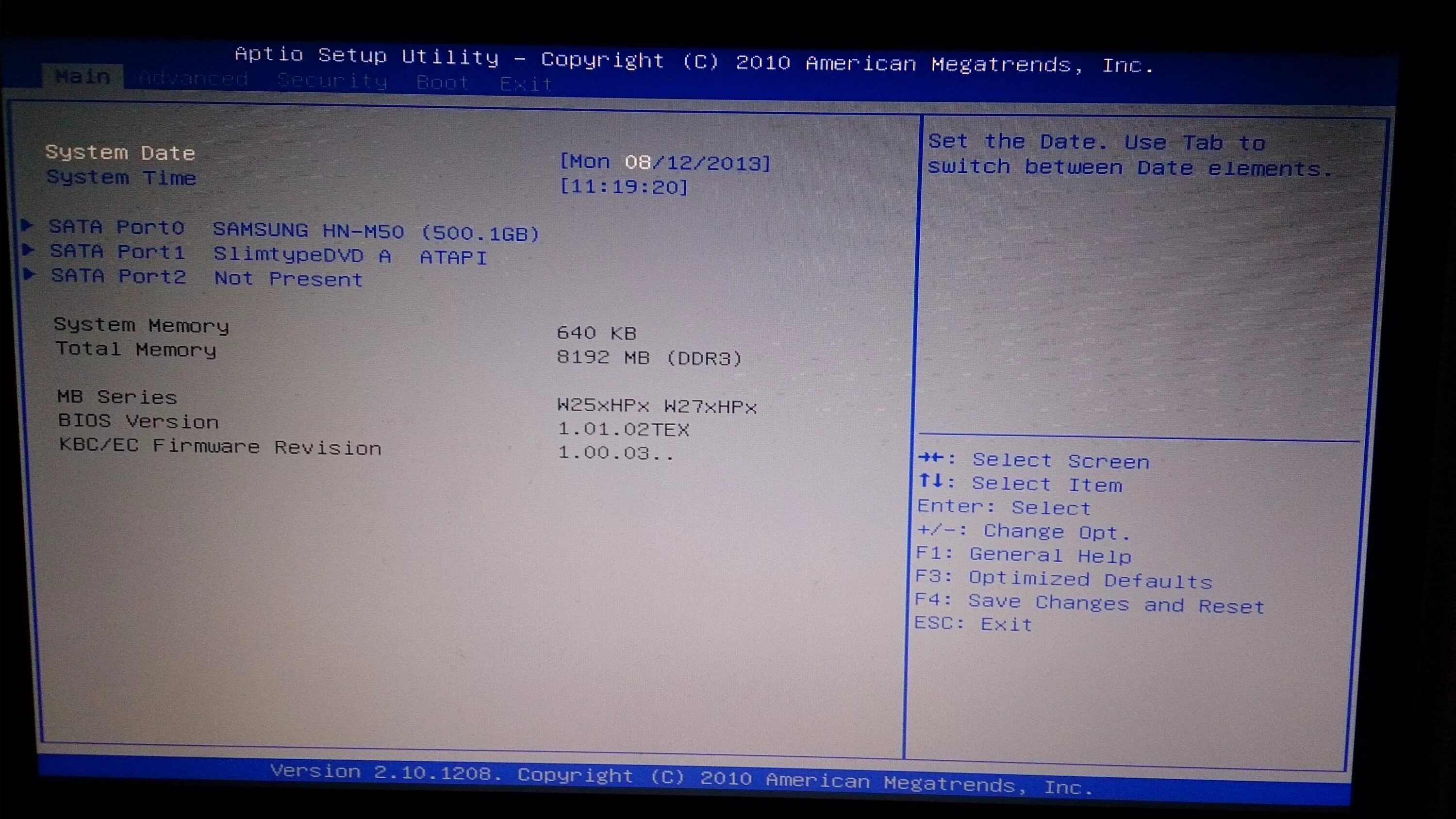Select the Boot tab
The height and width of the screenshot is (819, 1456).
(x=440, y=82)
